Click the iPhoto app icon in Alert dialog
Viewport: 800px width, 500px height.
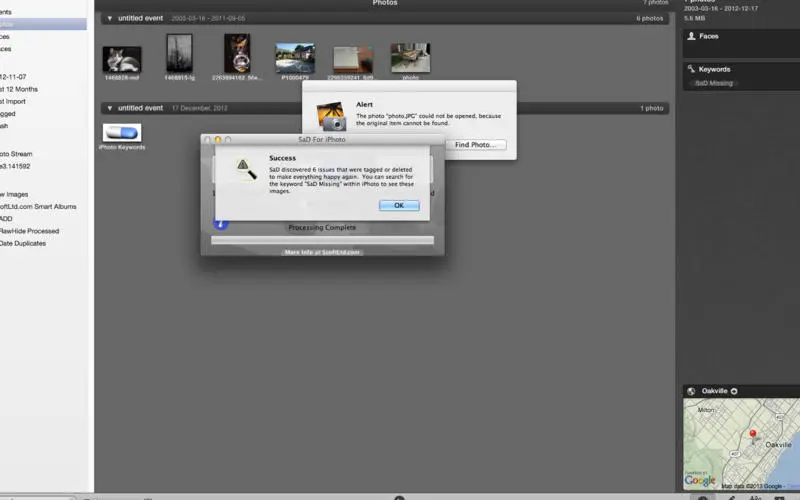331,116
